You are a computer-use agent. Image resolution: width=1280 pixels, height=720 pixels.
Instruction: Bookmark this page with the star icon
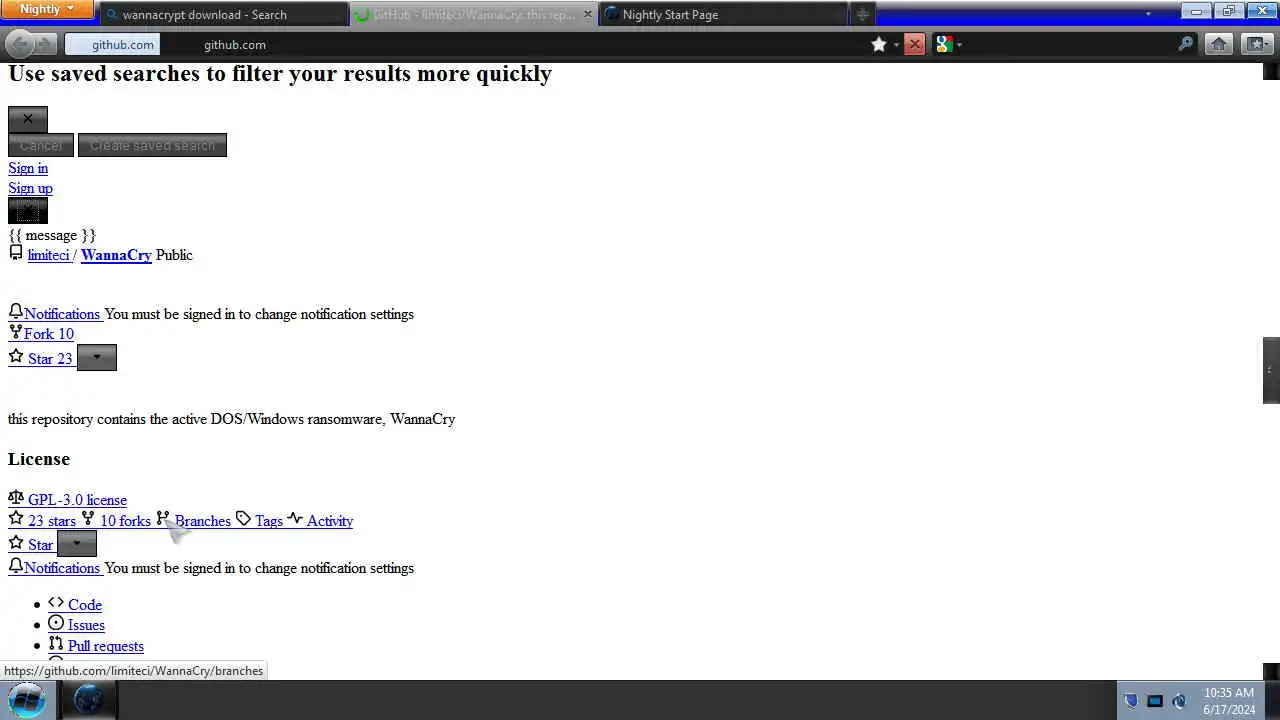coord(879,45)
